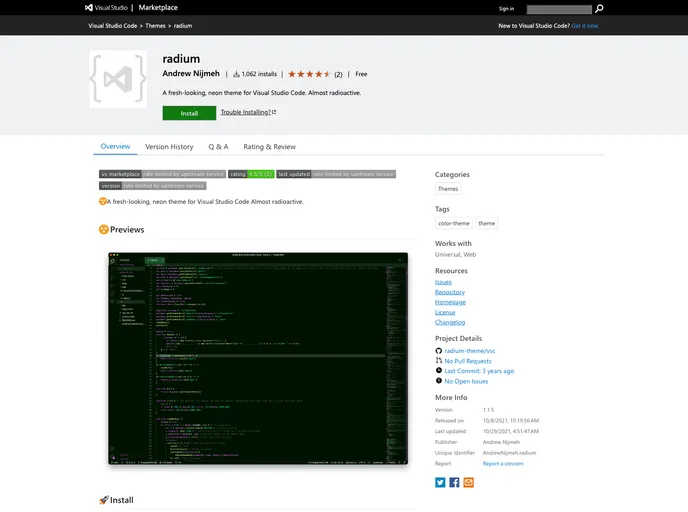688x512 pixels.
Task: Click the installs download icon
Action: [236, 74]
